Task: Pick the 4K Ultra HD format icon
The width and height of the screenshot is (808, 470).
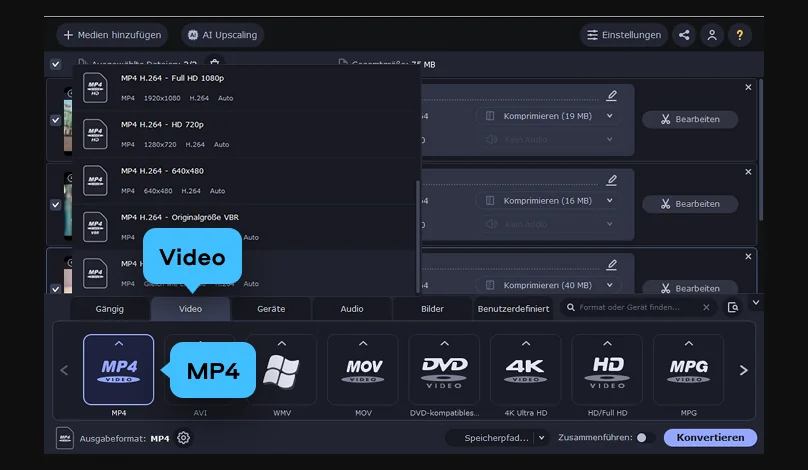Action: click(x=524, y=369)
